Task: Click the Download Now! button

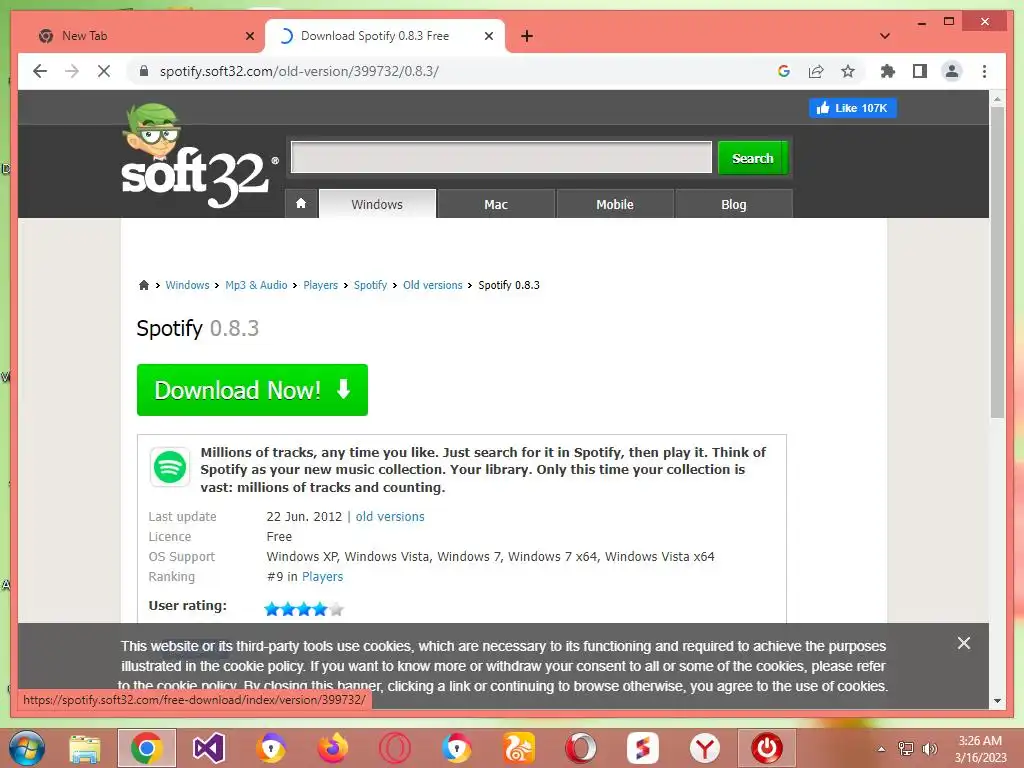Action: [x=252, y=390]
